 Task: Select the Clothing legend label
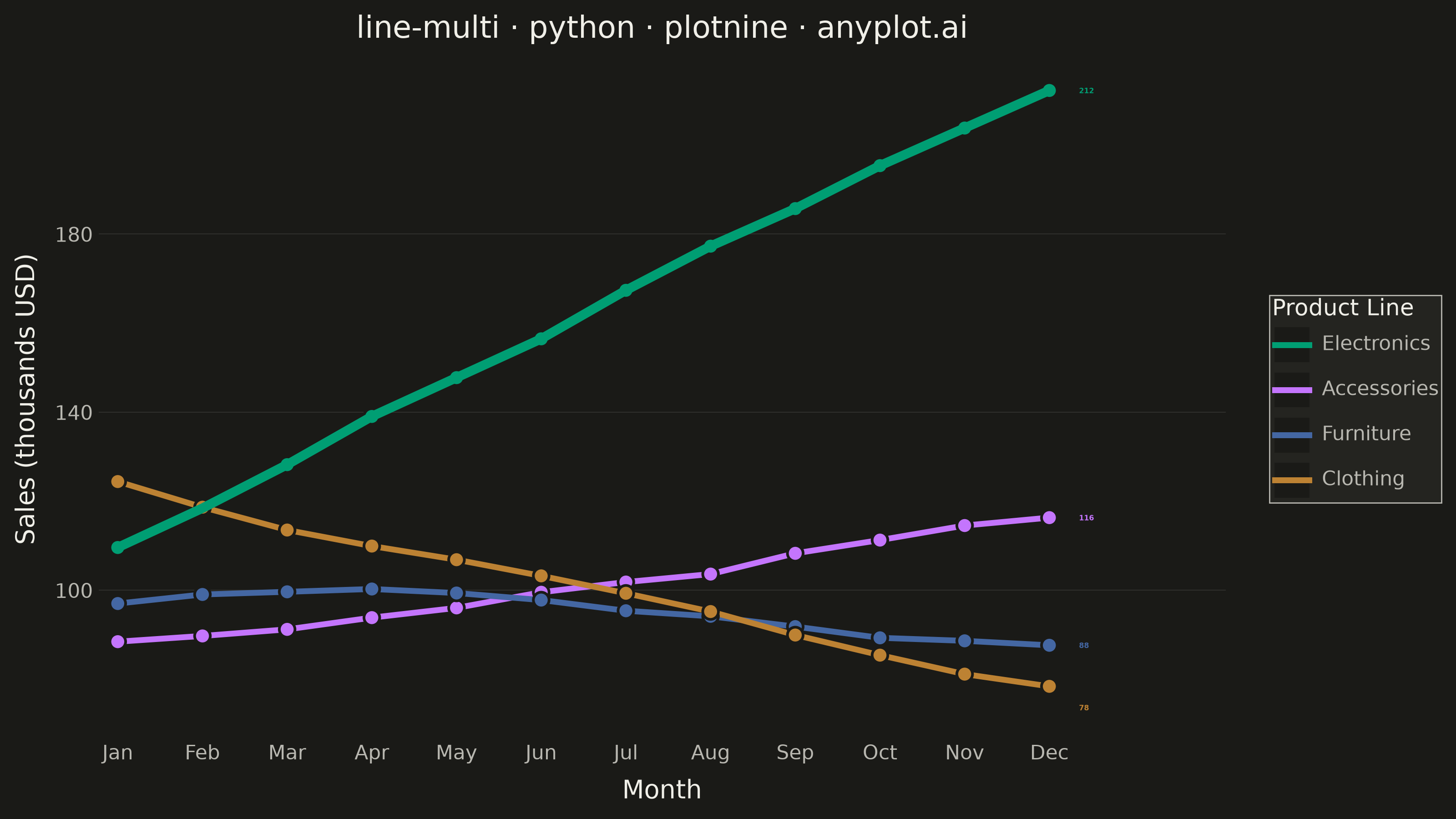pos(1363,479)
